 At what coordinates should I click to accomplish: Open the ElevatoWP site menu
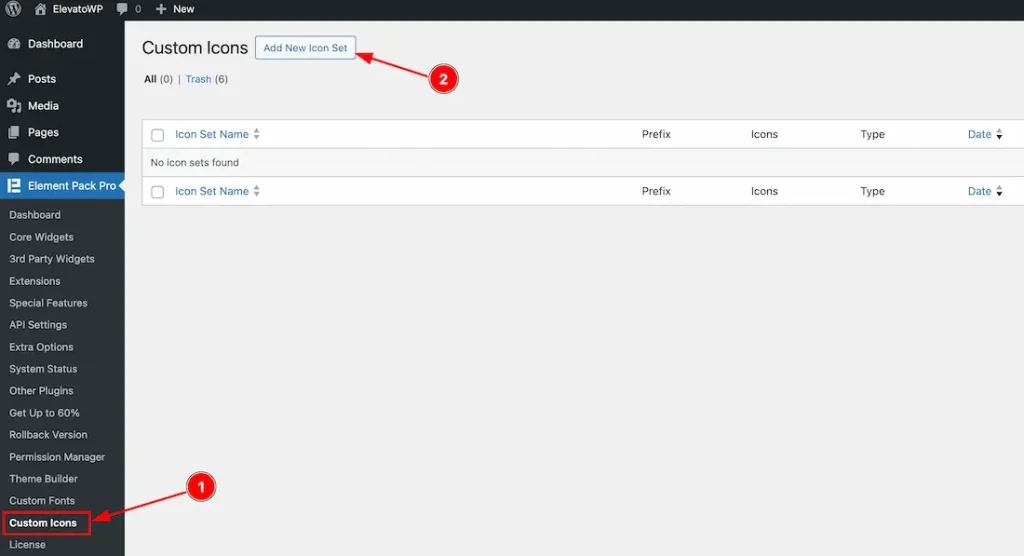[x=78, y=9]
